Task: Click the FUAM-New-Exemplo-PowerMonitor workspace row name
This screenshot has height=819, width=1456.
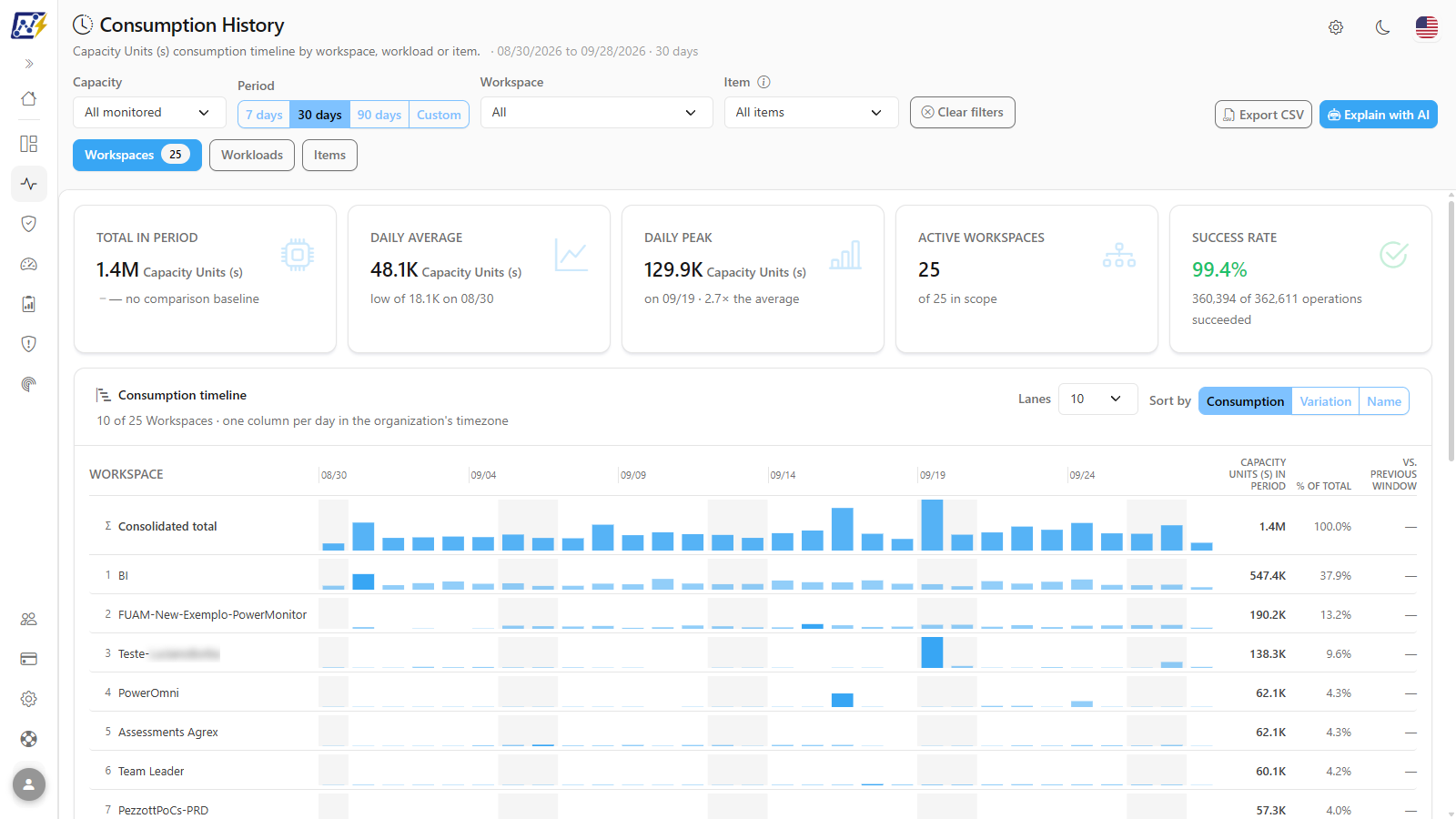Action: 212,615
